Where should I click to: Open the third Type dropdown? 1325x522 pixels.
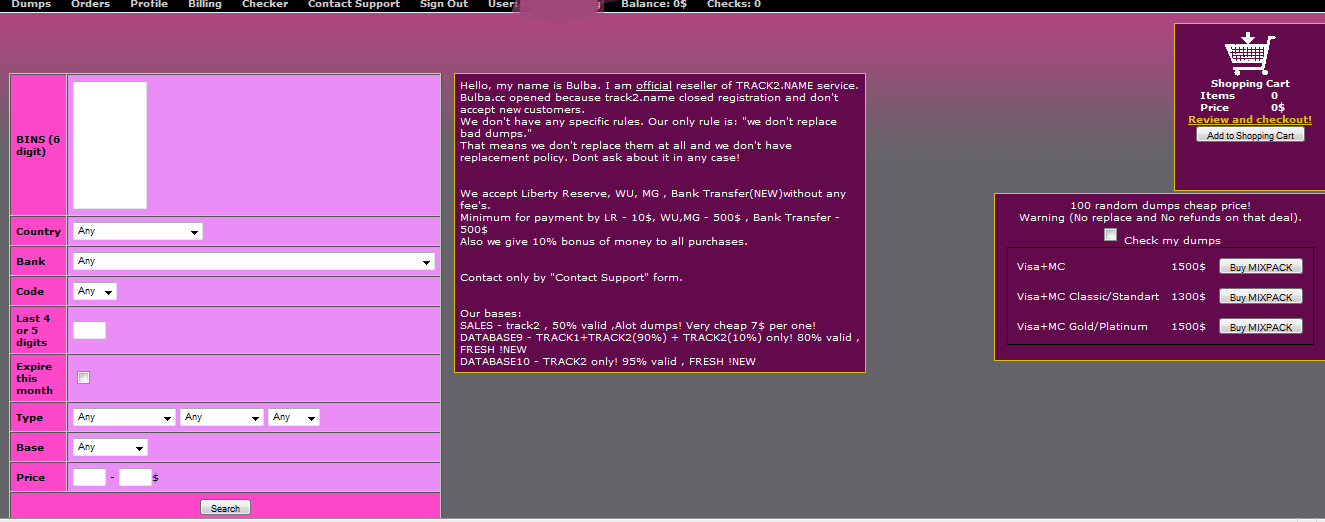(x=294, y=417)
